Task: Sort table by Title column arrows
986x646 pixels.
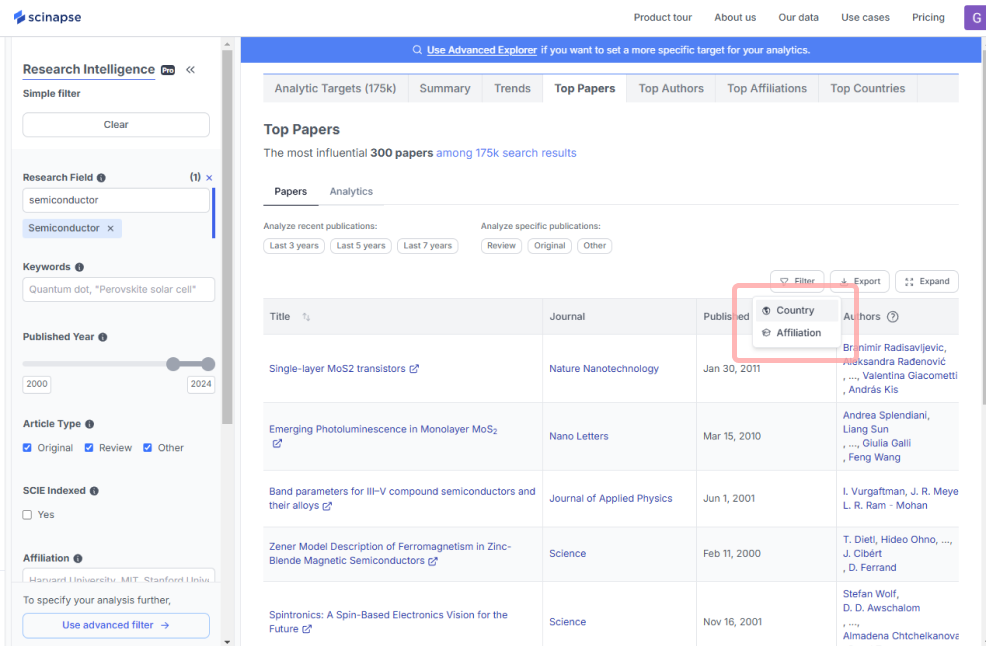Action: (306, 317)
